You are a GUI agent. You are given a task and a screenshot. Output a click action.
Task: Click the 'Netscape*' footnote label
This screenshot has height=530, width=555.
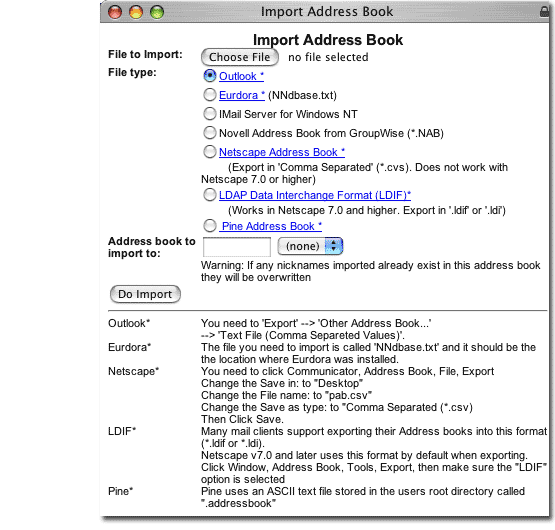pos(133,371)
